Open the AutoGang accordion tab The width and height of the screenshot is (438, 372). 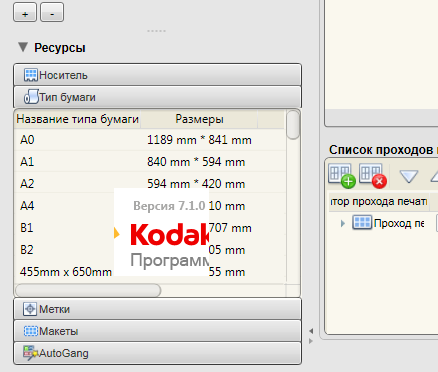tap(157, 353)
